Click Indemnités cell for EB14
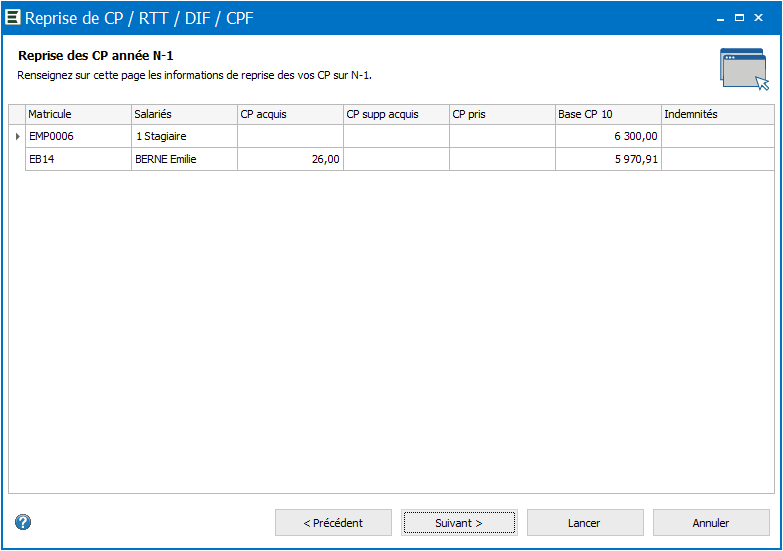Screen dimensions: 783x551 718,159
